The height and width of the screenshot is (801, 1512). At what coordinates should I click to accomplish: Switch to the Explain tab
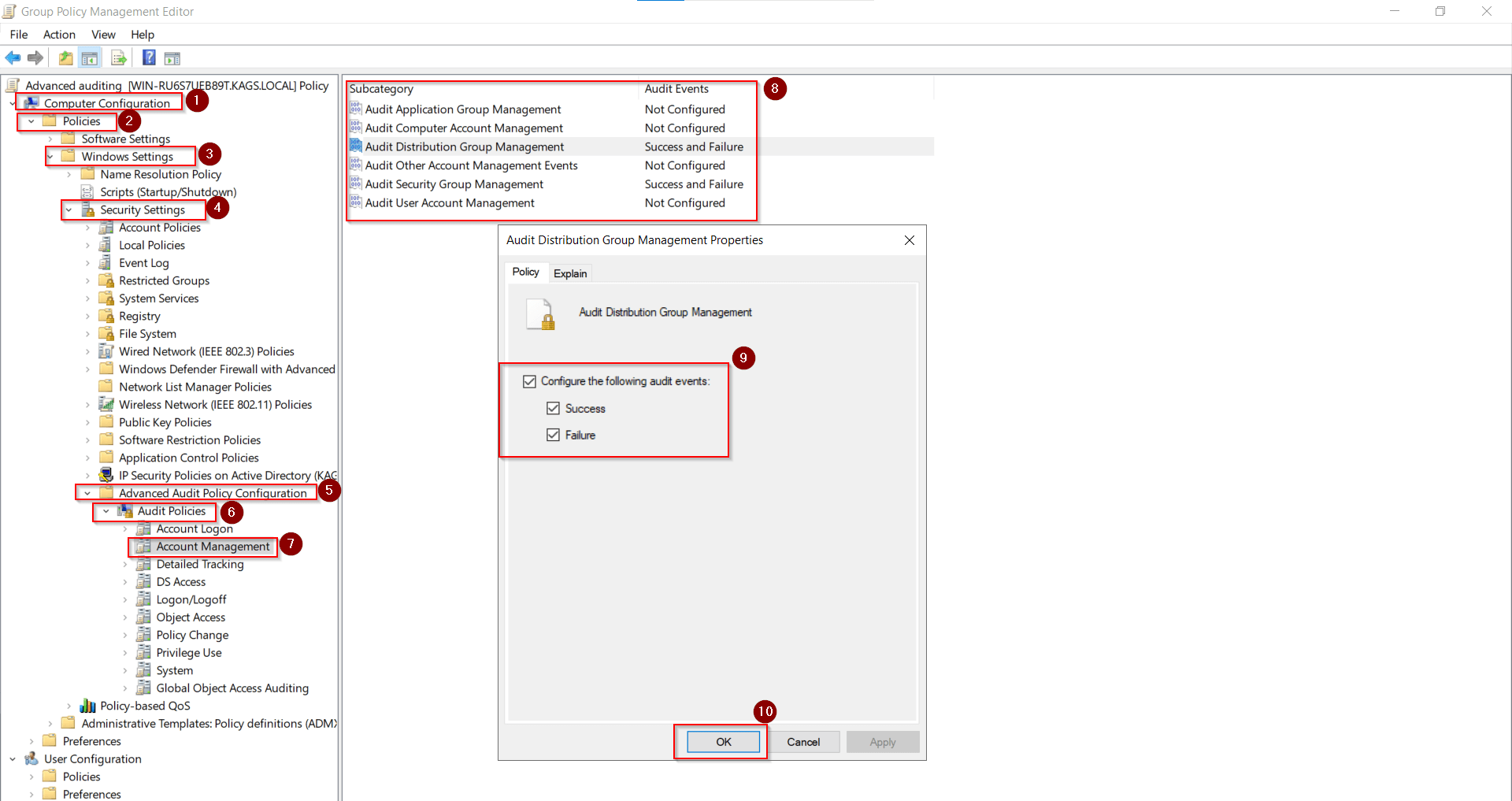coord(570,273)
